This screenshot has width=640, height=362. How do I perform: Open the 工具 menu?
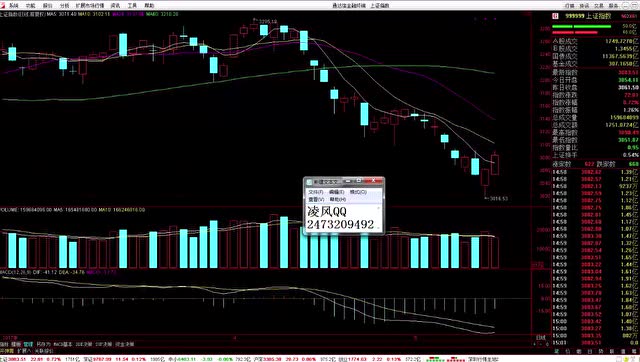[x=132, y=5]
